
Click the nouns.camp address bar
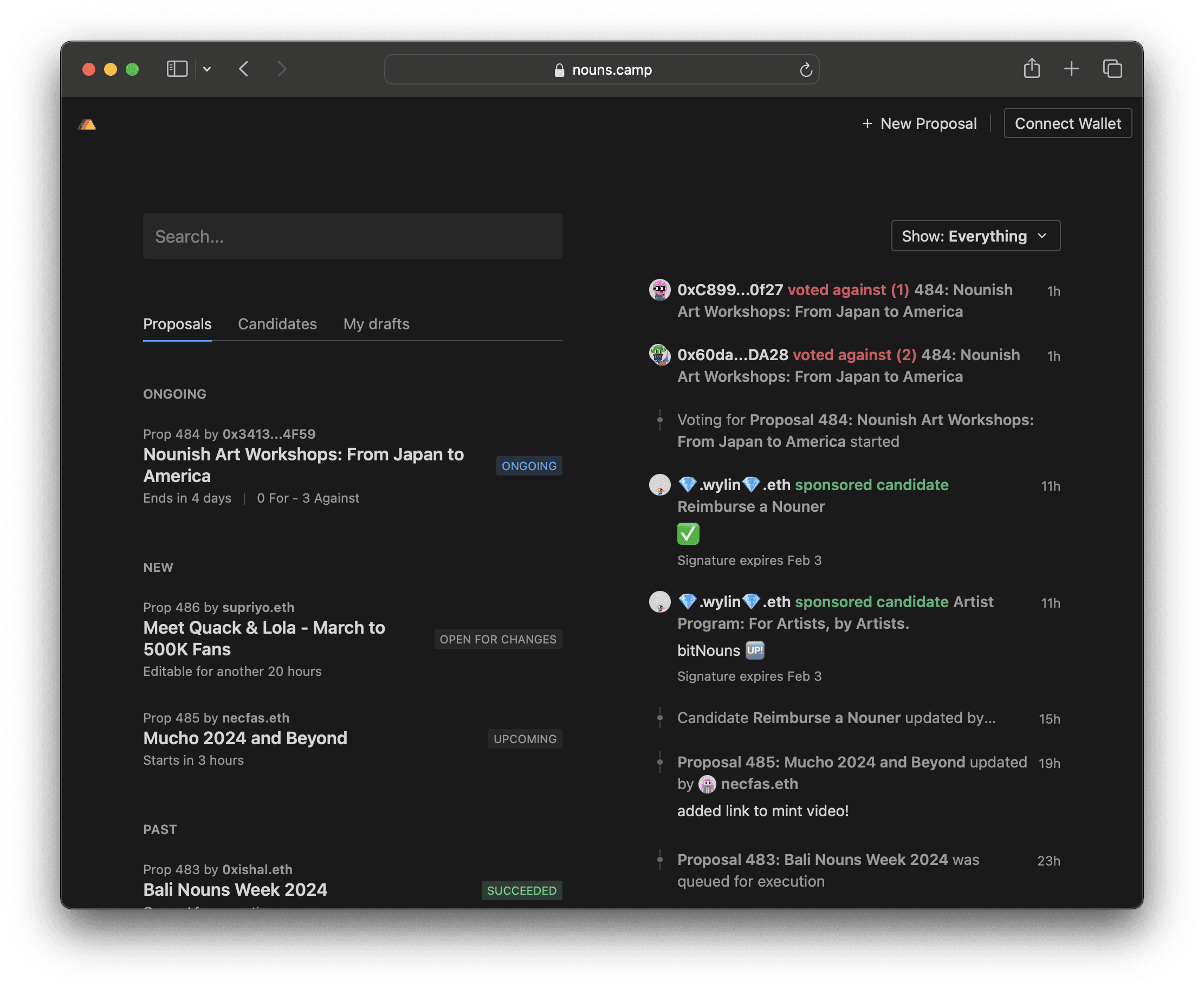[601, 69]
